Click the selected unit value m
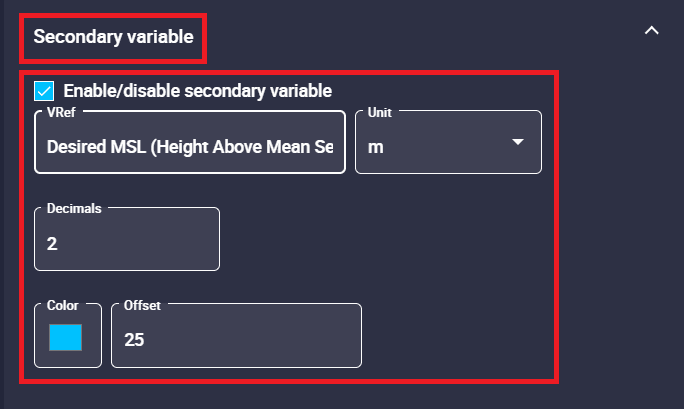684x409 pixels. (x=376, y=146)
